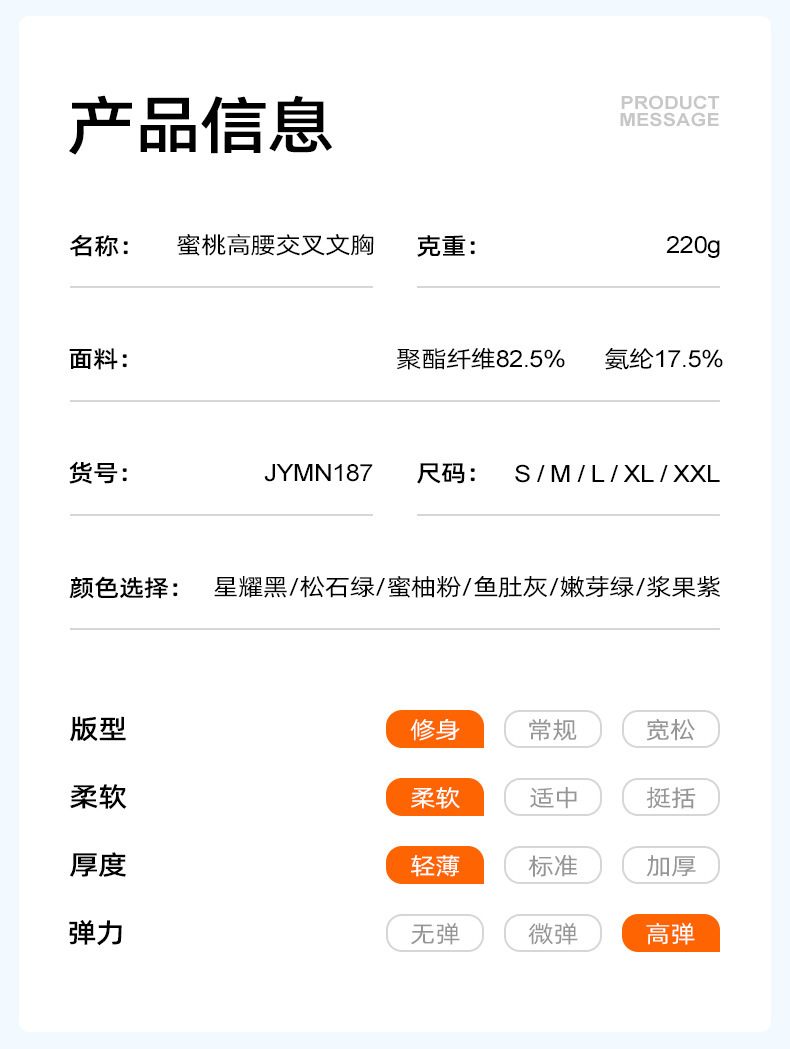Click the 220g weight value
The width and height of the screenshot is (790, 1049).
click(x=692, y=245)
